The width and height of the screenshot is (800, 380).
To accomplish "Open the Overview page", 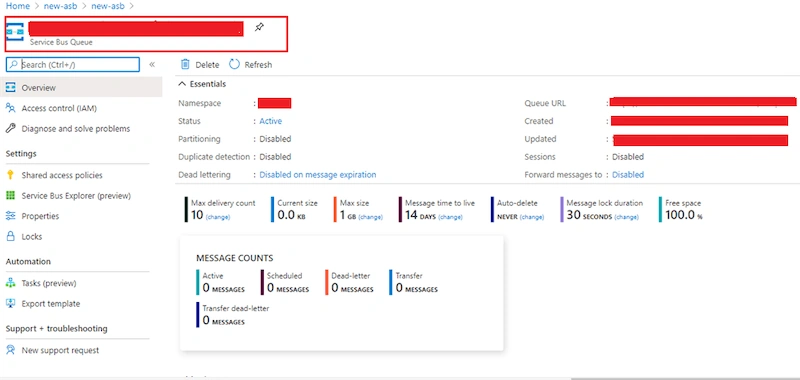I will pyautogui.click(x=81, y=88).
